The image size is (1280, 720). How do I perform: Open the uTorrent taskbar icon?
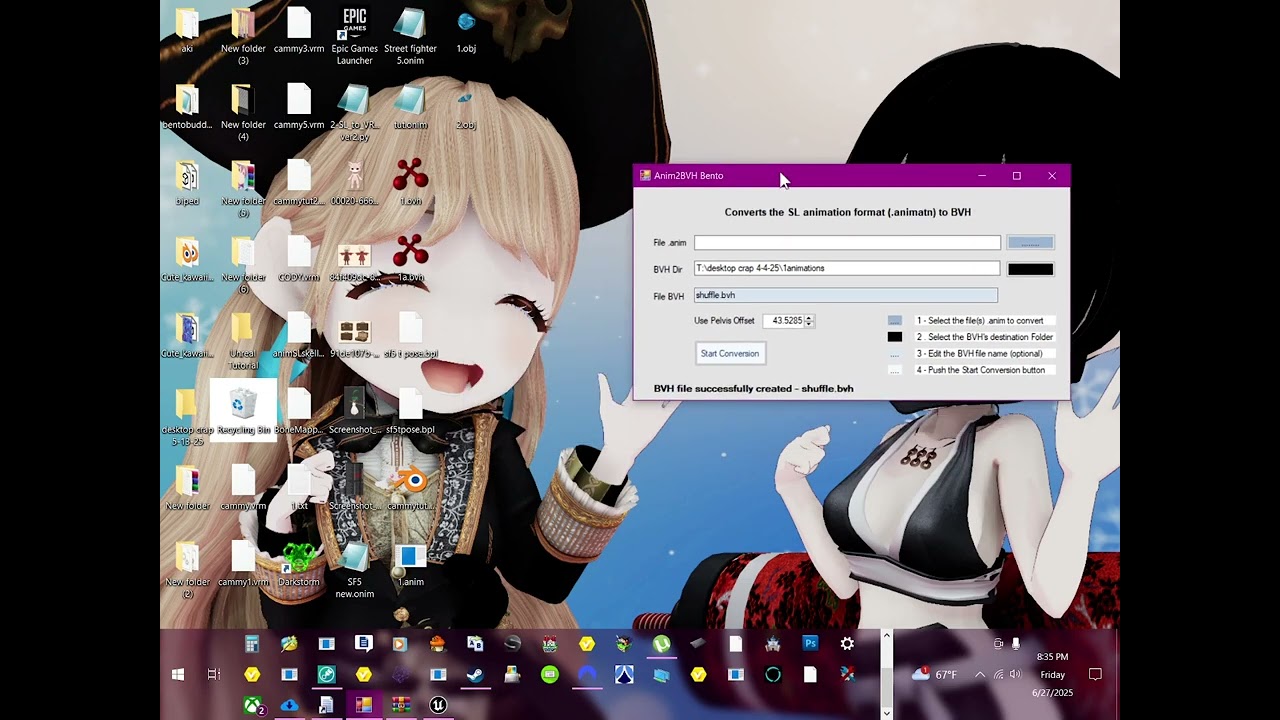(661, 644)
